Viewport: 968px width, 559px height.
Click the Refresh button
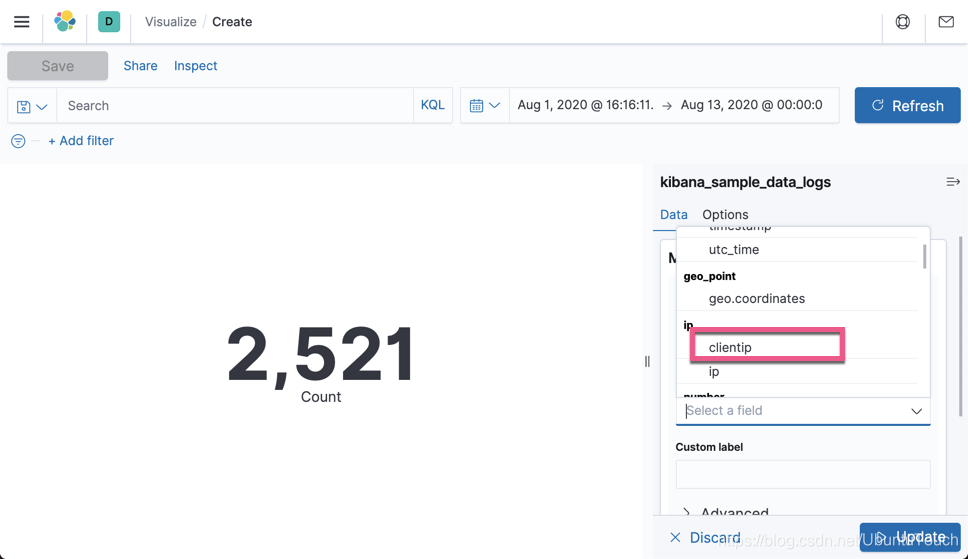[x=908, y=106]
